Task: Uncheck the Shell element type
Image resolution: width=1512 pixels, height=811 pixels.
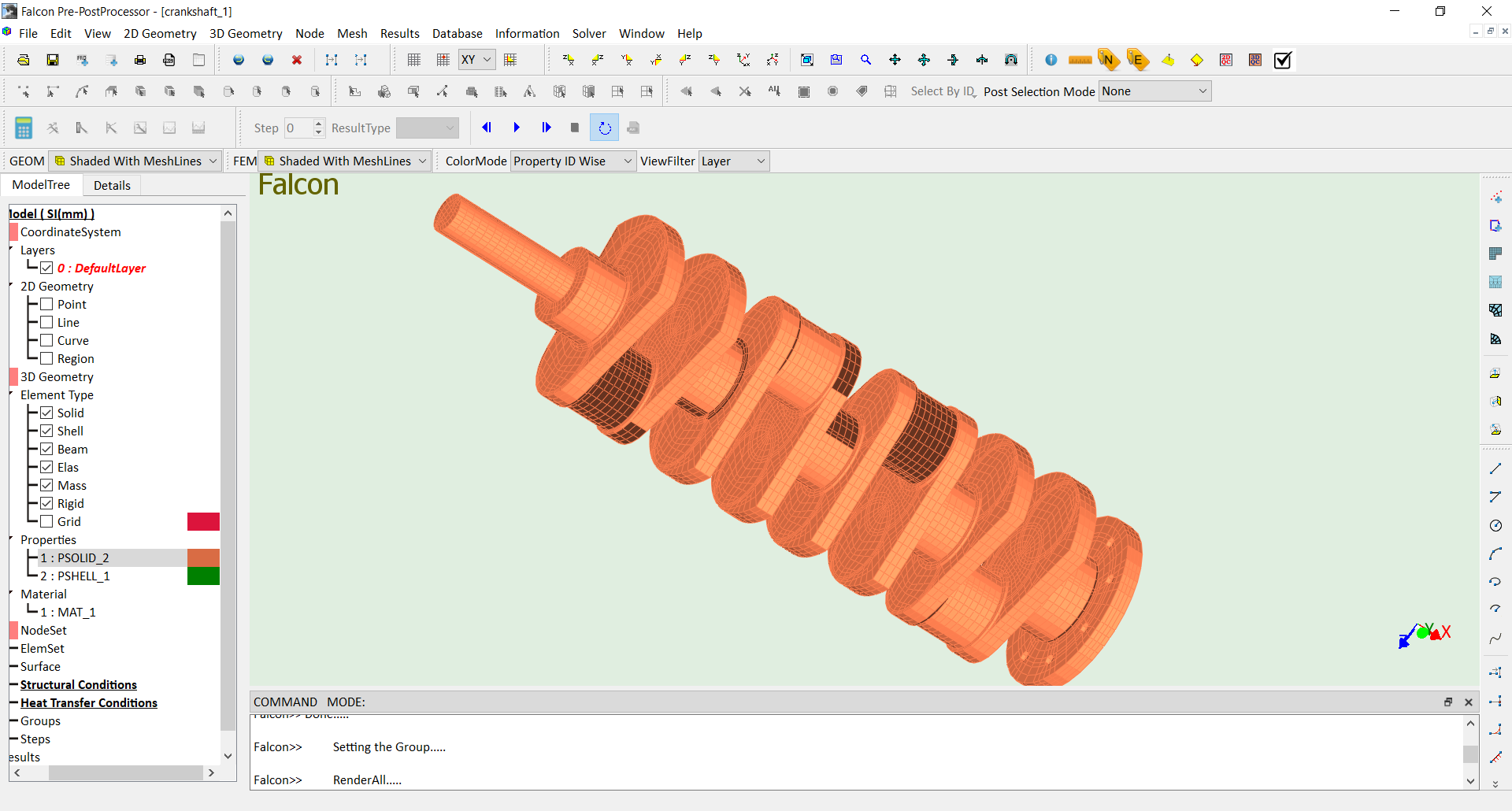Action: tap(46, 431)
